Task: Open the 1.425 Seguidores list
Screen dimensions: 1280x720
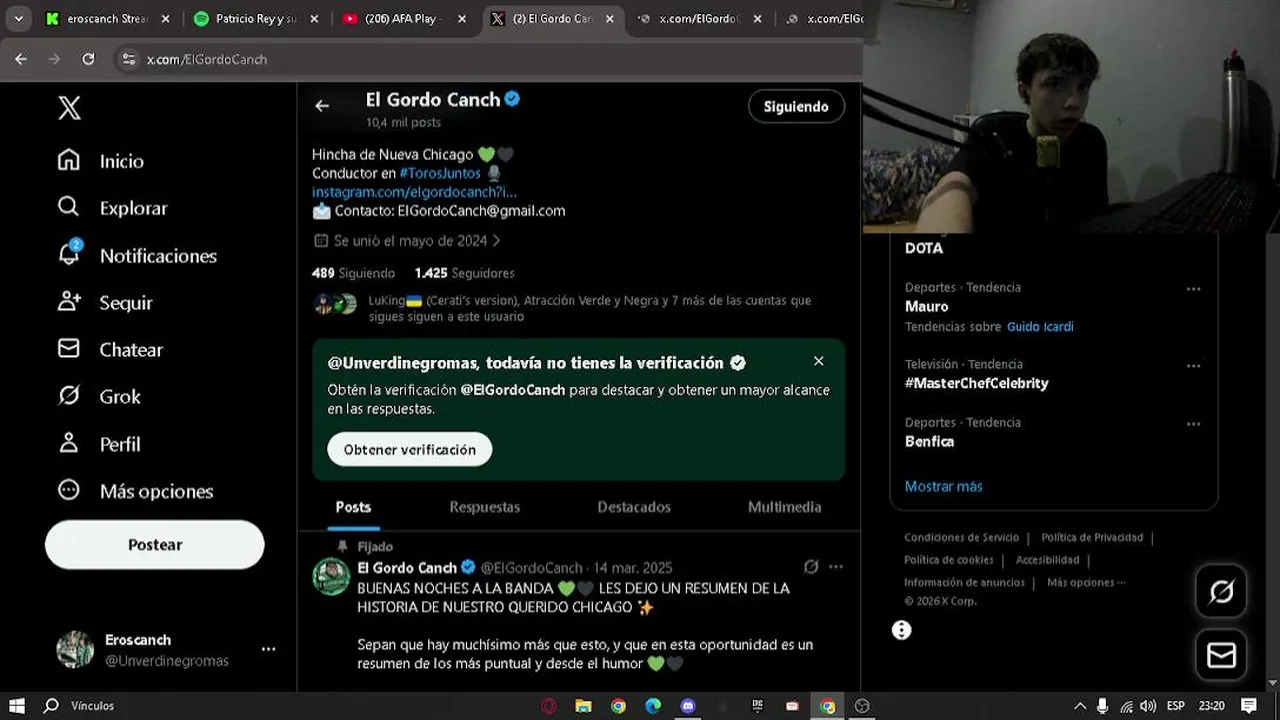Action: click(x=464, y=273)
